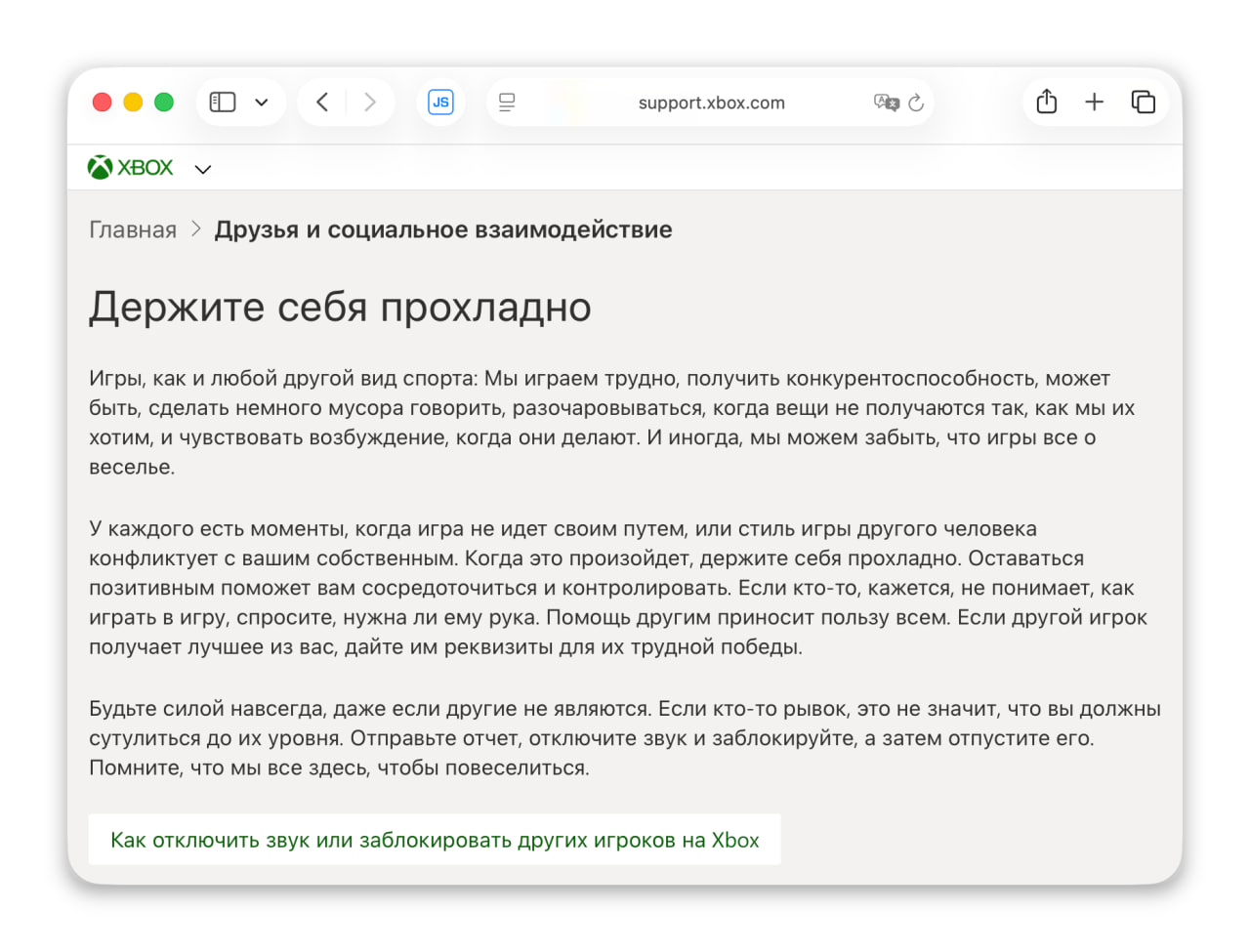
Task: Click the yellow minimize traffic light
Action: tap(133, 102)
